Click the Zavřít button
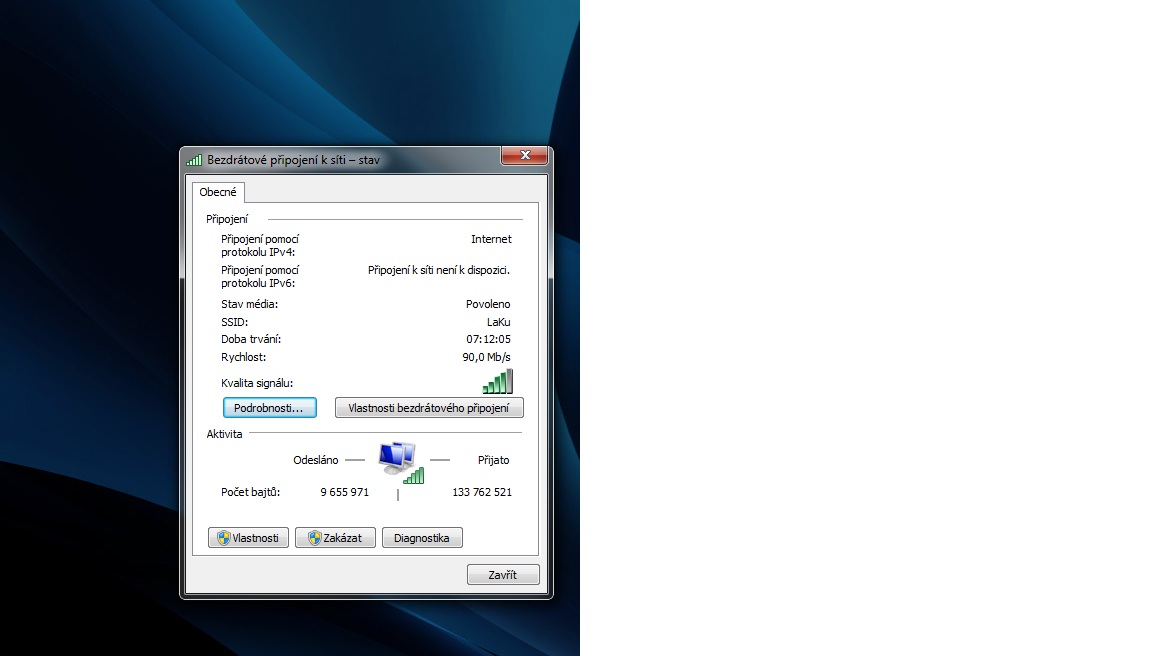This screenshot has height=656, width=1152. (x=503, y=574)
